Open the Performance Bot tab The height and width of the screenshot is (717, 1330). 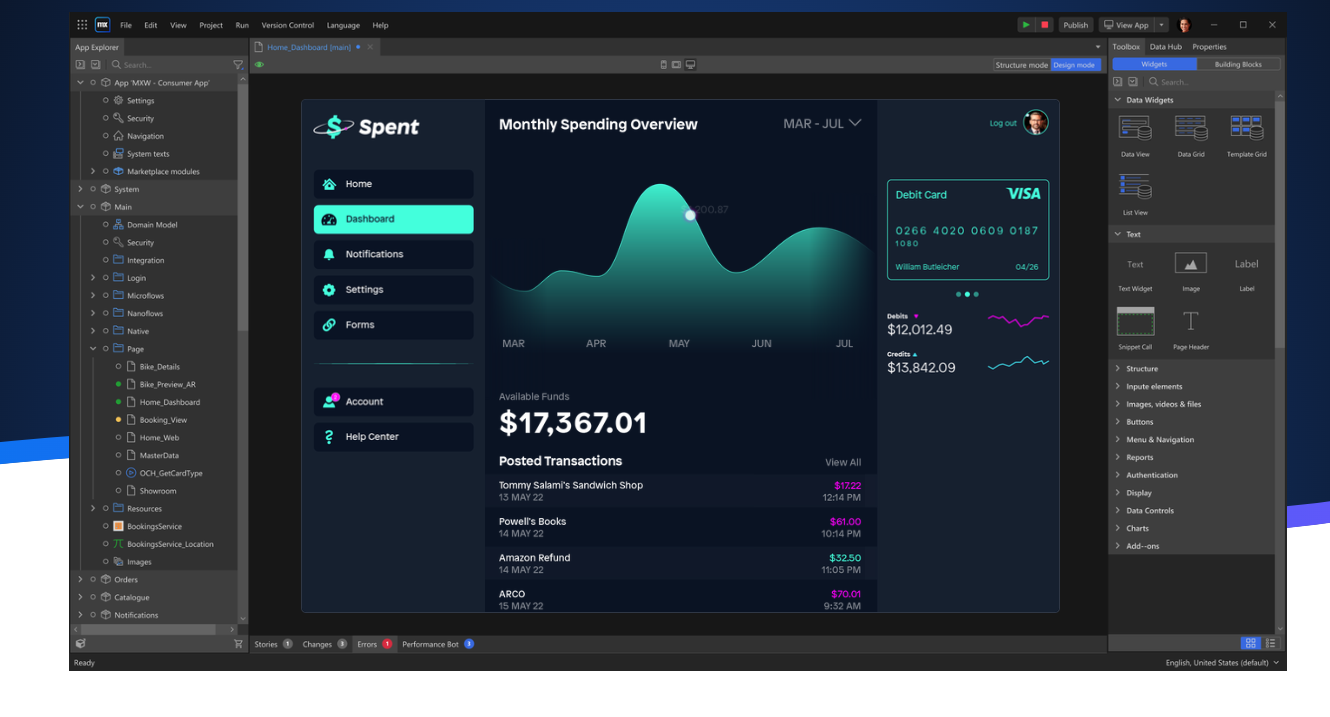click(437, 644)
